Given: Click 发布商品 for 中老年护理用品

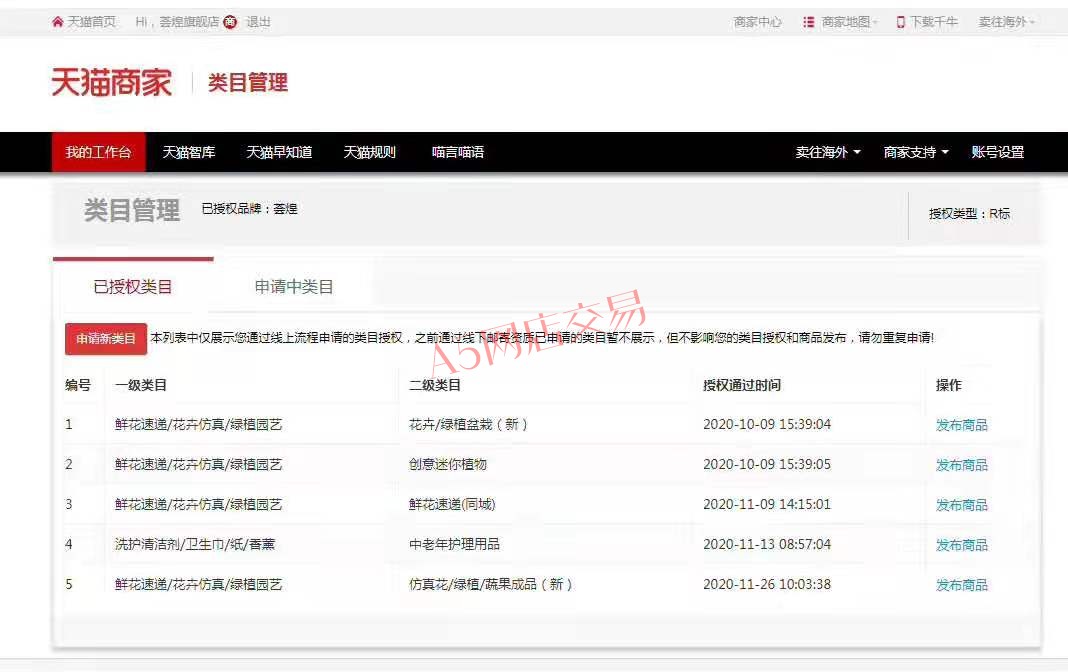Looking at the screenshot, I should pos(962,545).
